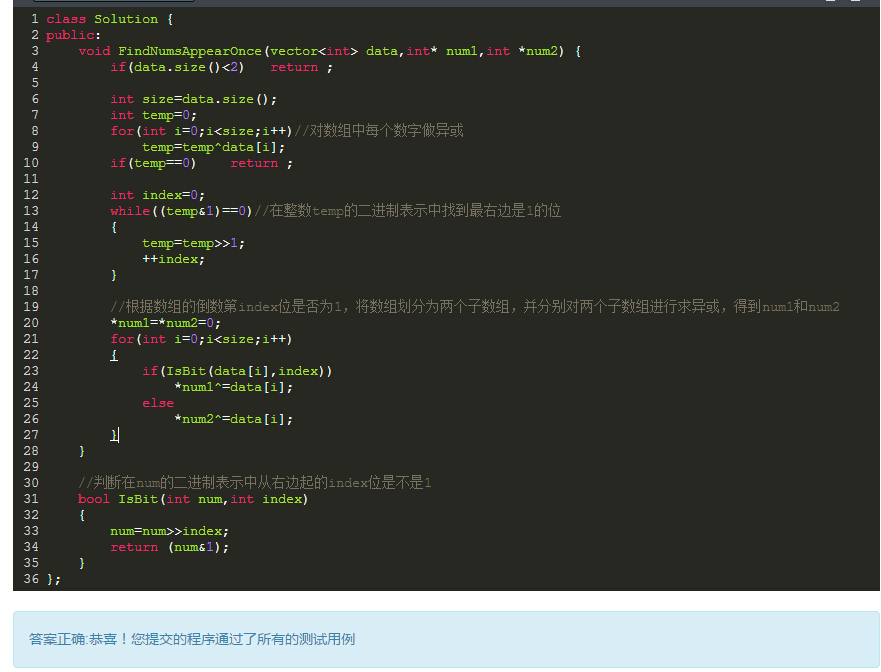Place cursor on 'if(data.size()<2) return ;' line
The width and height of the screenshot is (881, 672).
[x=221, y=67]
